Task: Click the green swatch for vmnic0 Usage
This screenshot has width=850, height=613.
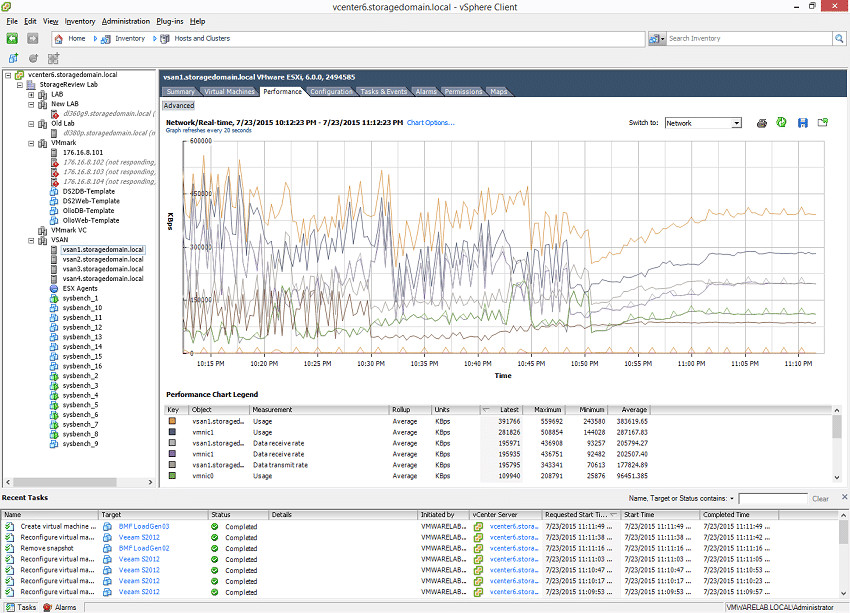Action: click(172, 476)
